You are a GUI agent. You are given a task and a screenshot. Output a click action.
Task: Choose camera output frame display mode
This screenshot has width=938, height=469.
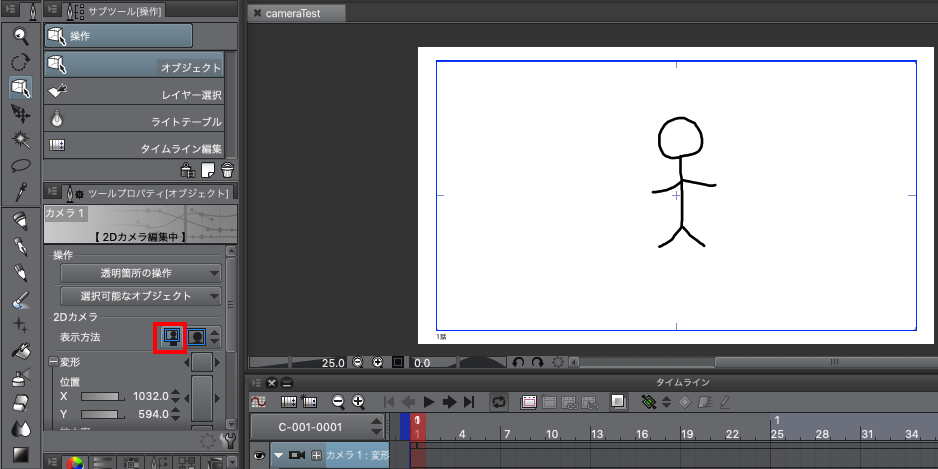196,337
